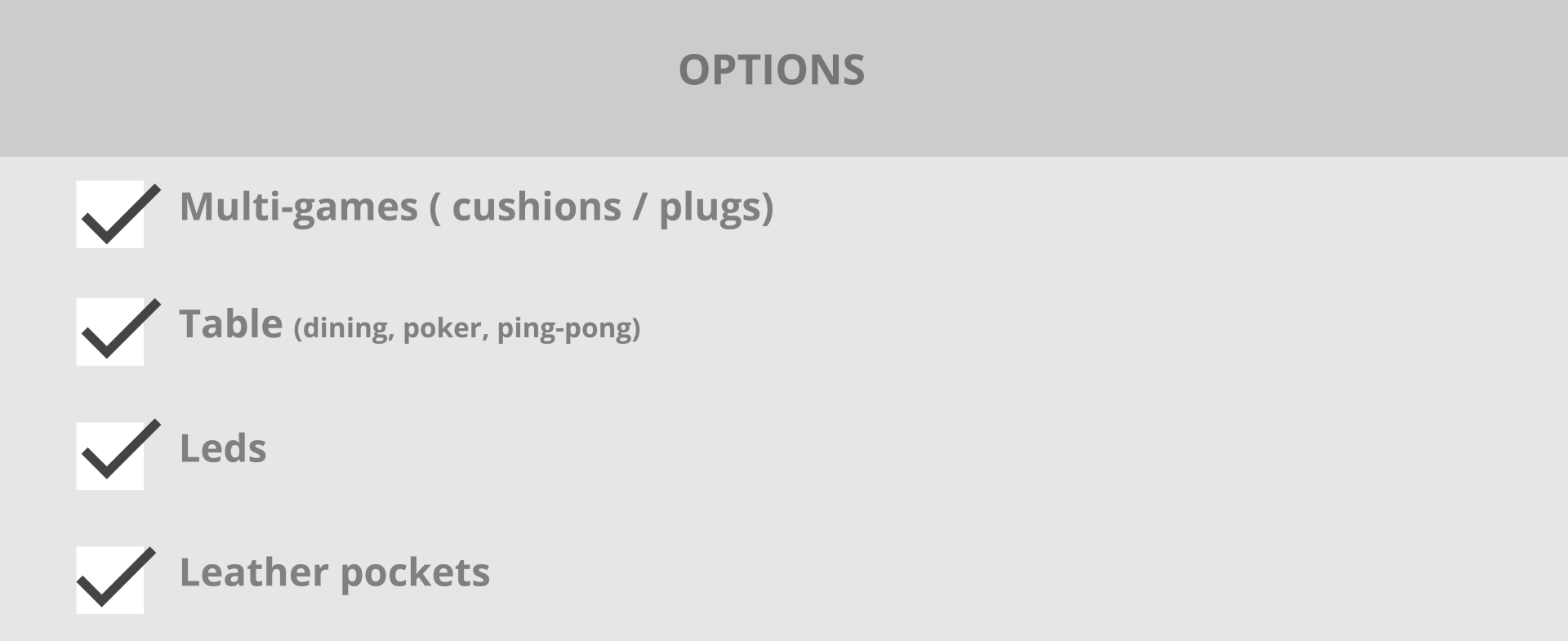
Task: Disable the Leather pockets checkbox
Action: tap(110, 581)
